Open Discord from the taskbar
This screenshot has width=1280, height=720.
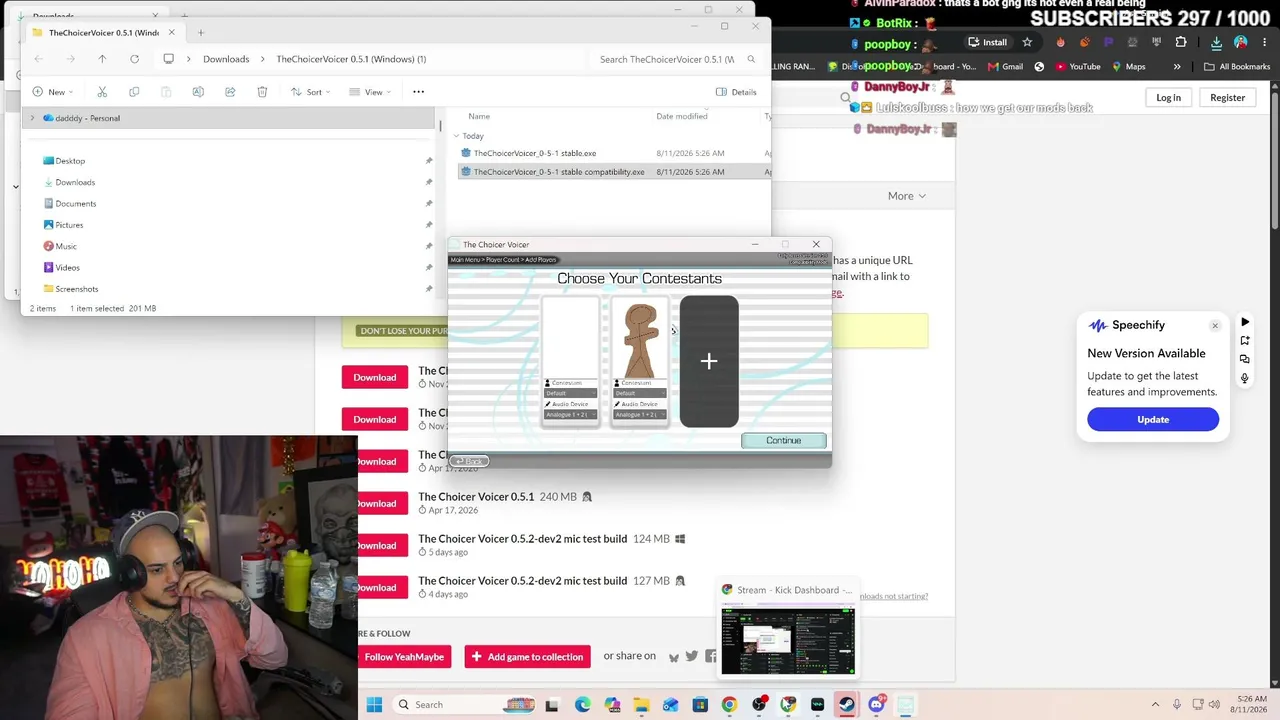(877, 705)
